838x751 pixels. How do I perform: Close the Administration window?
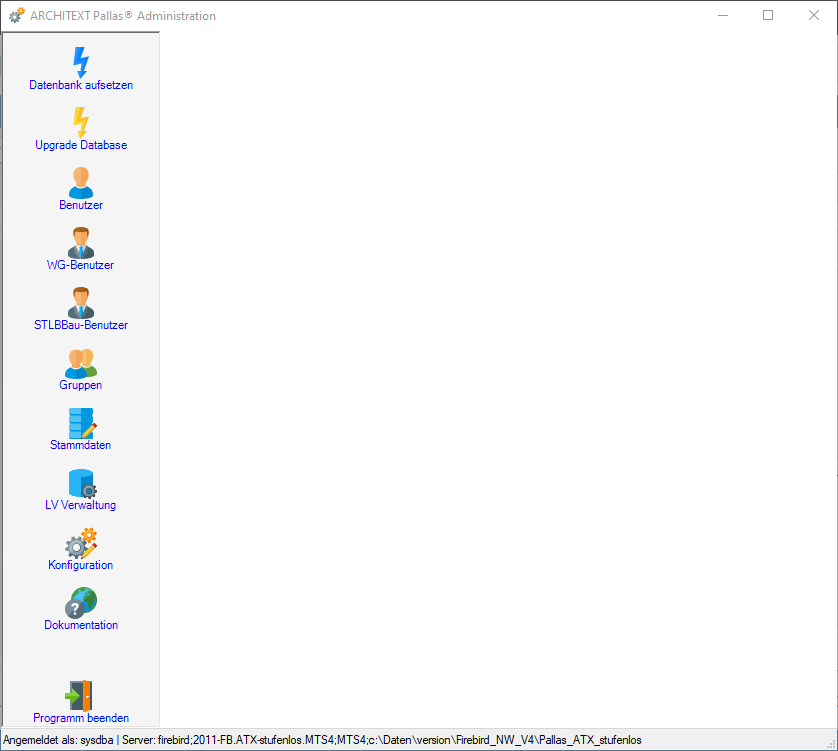(x=813, y=16)
